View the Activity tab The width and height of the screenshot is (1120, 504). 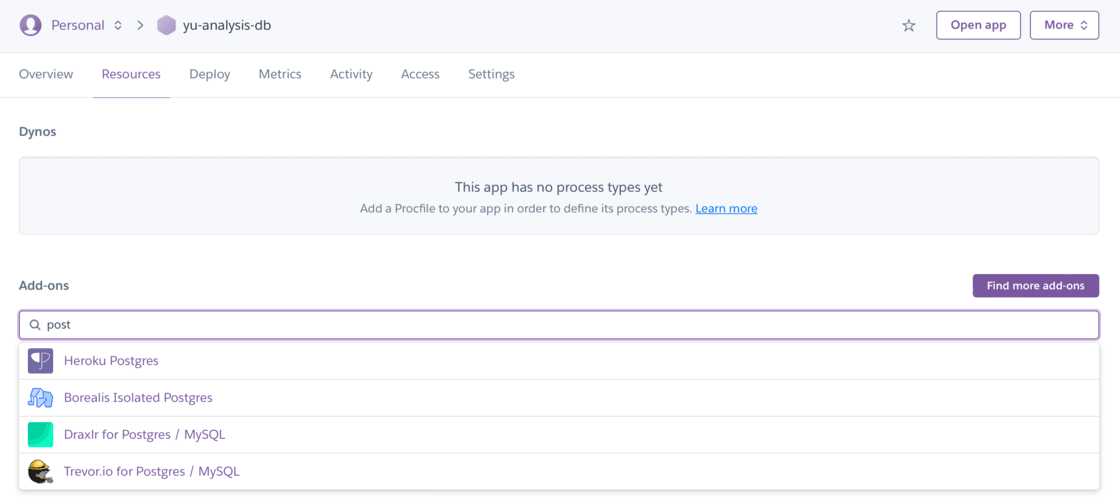pyautogui.click(x=351, y=74)
